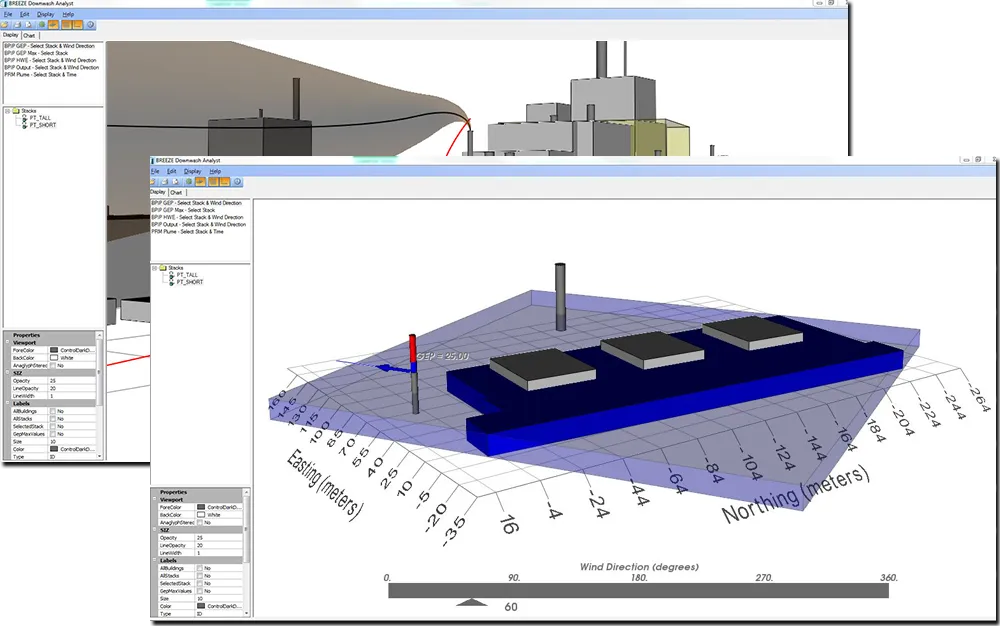Collapse the Stacks tree node in front window

[x=156, y=268]
